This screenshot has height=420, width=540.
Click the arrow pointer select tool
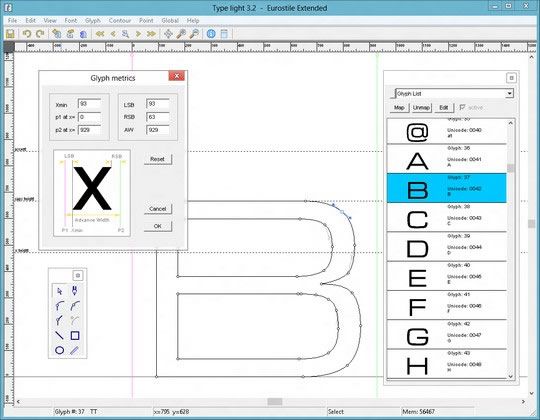tap(59, 291)
